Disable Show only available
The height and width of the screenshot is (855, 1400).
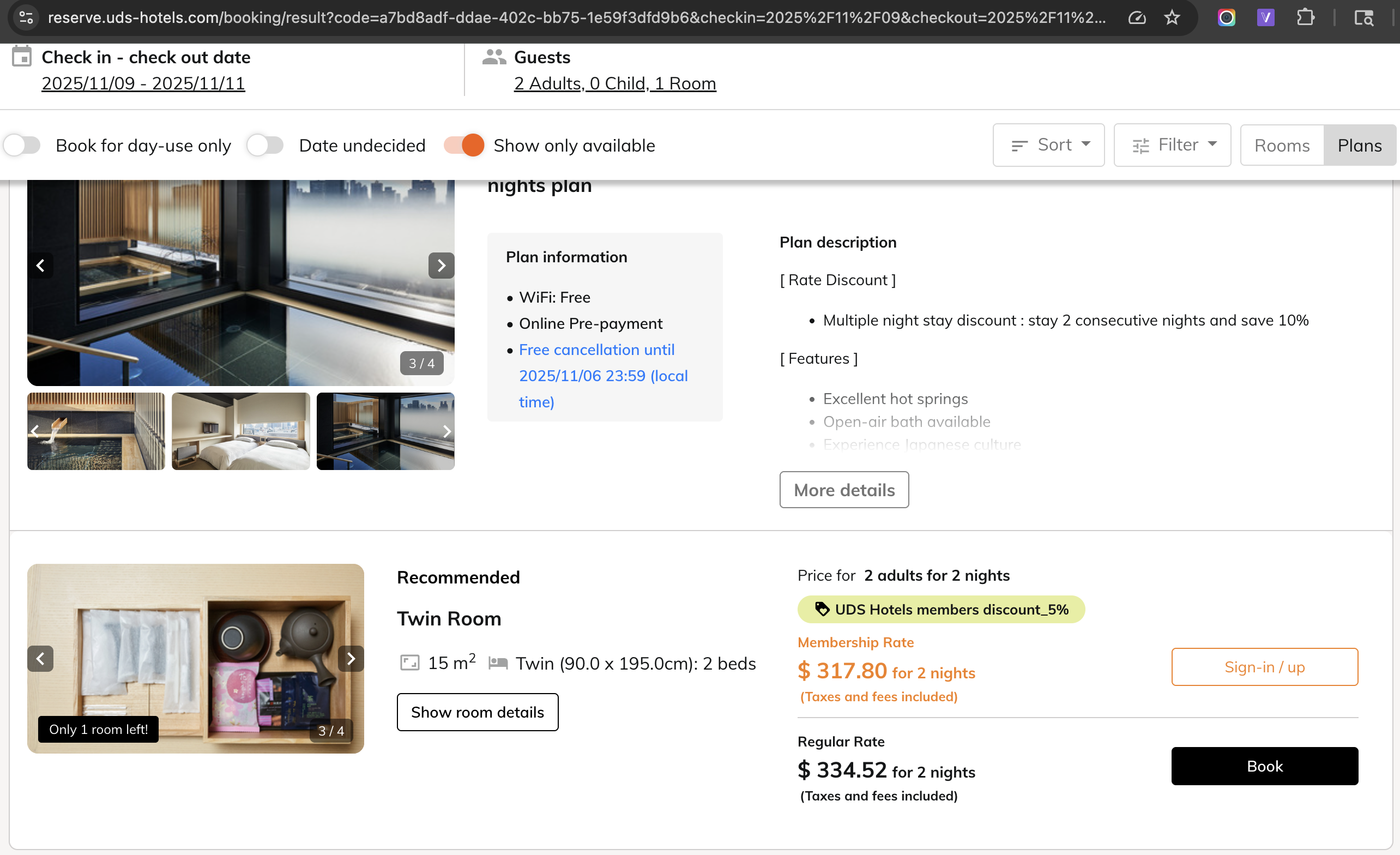point(463,145)
